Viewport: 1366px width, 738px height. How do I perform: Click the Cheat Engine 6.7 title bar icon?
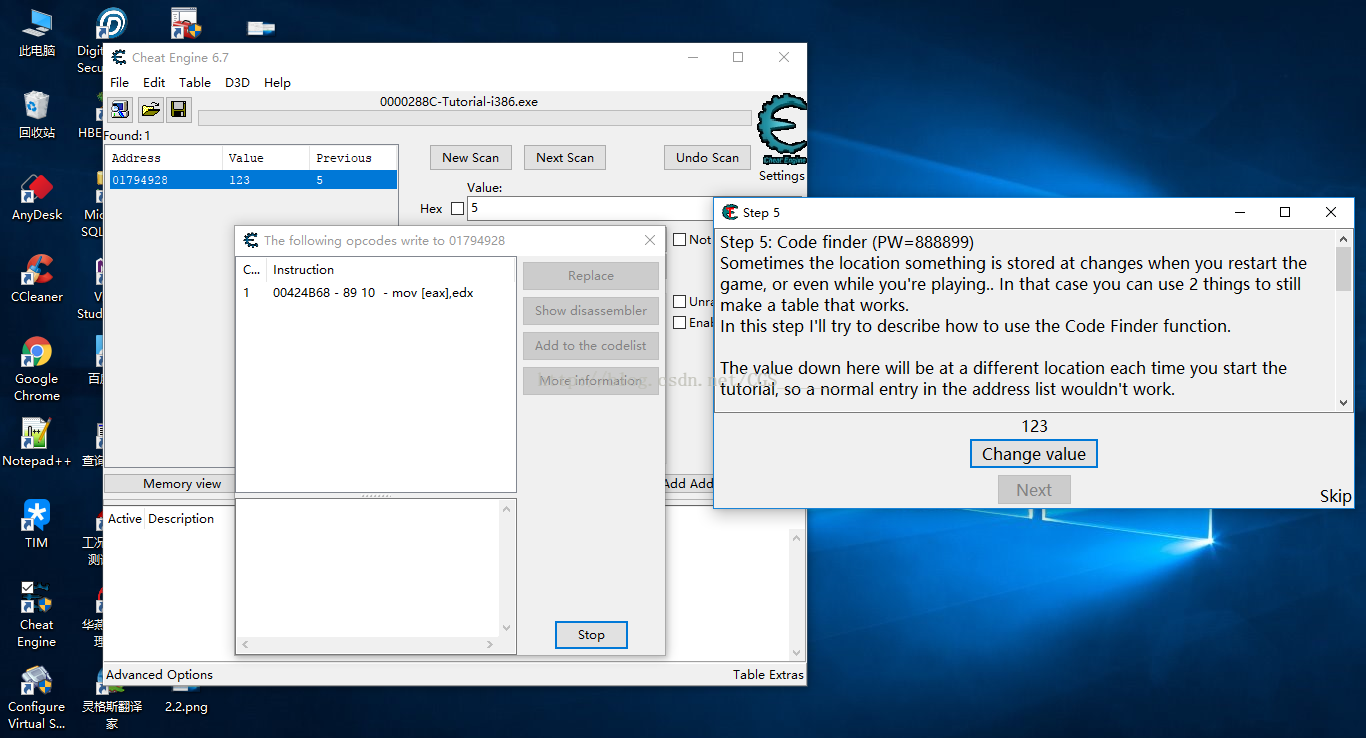pyautogui.click(x=120, y=58)
